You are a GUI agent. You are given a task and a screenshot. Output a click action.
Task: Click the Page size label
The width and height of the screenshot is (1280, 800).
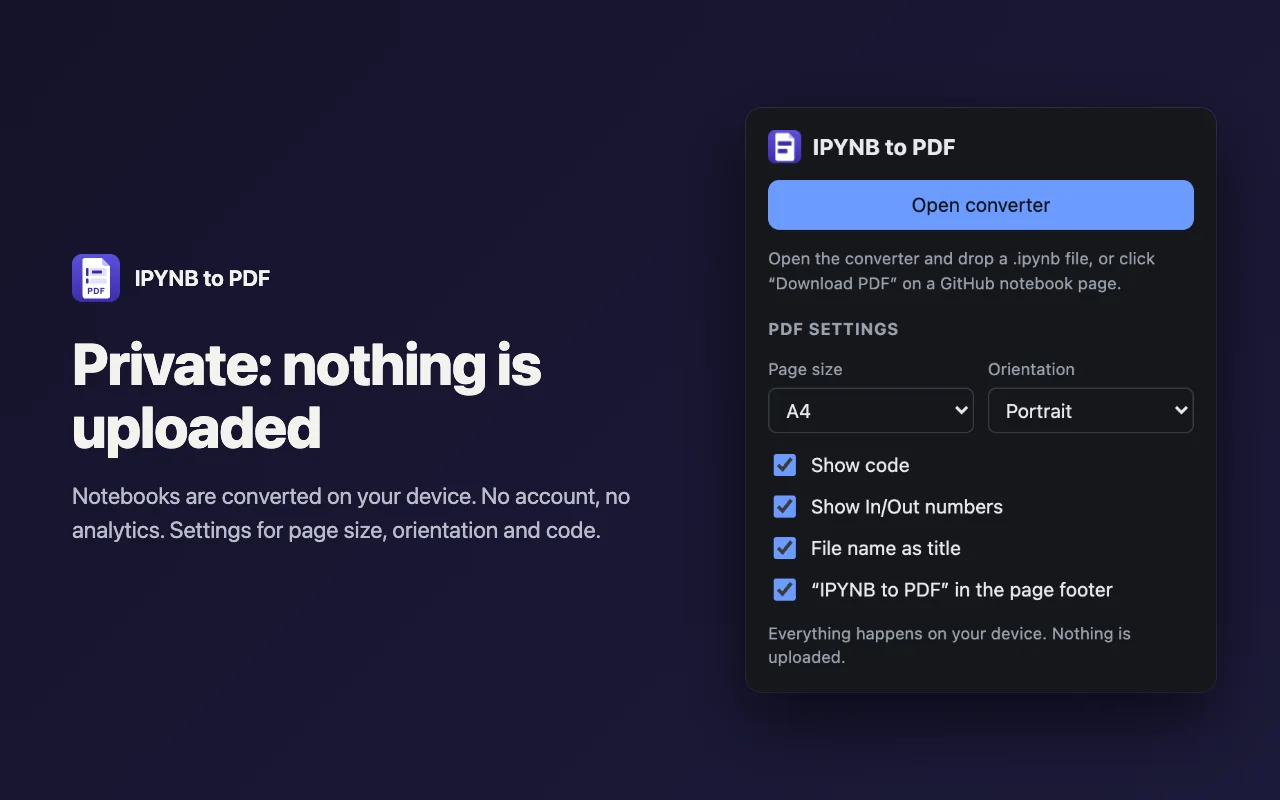tap(805, 369)
